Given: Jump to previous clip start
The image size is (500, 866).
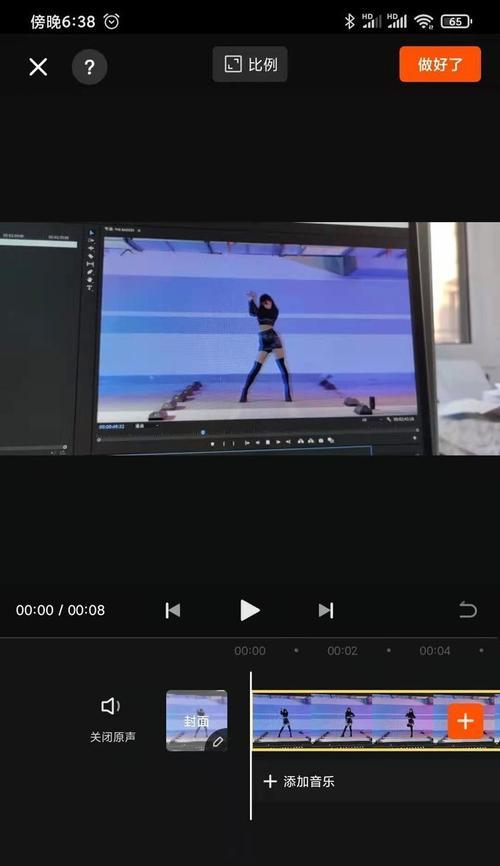Looking at the screenshot, I should coord(173,610).
